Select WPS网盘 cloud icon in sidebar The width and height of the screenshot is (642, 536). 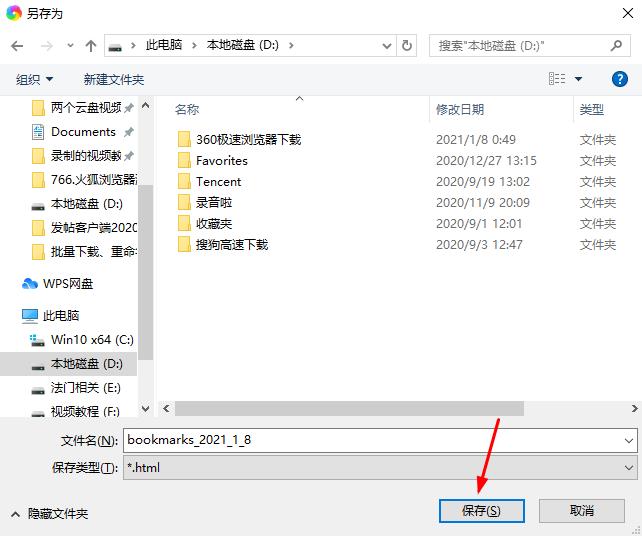click(29, 283)
